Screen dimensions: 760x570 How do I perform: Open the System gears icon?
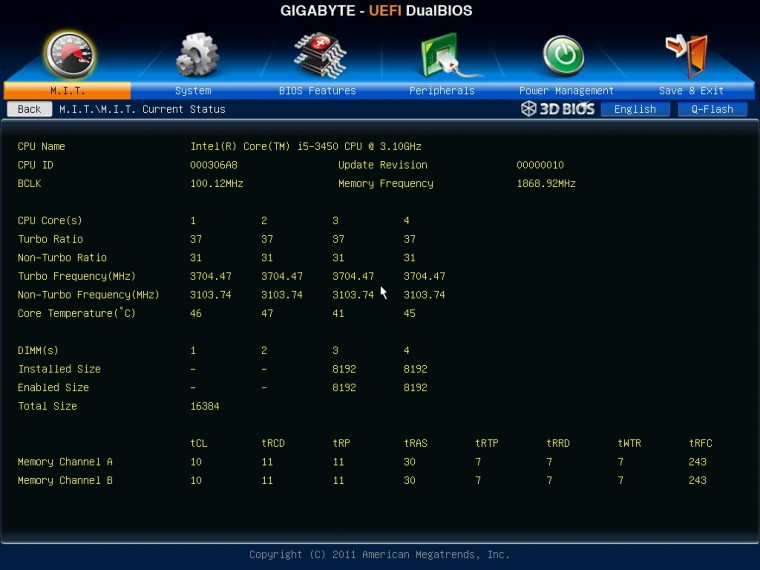[197, 55]
